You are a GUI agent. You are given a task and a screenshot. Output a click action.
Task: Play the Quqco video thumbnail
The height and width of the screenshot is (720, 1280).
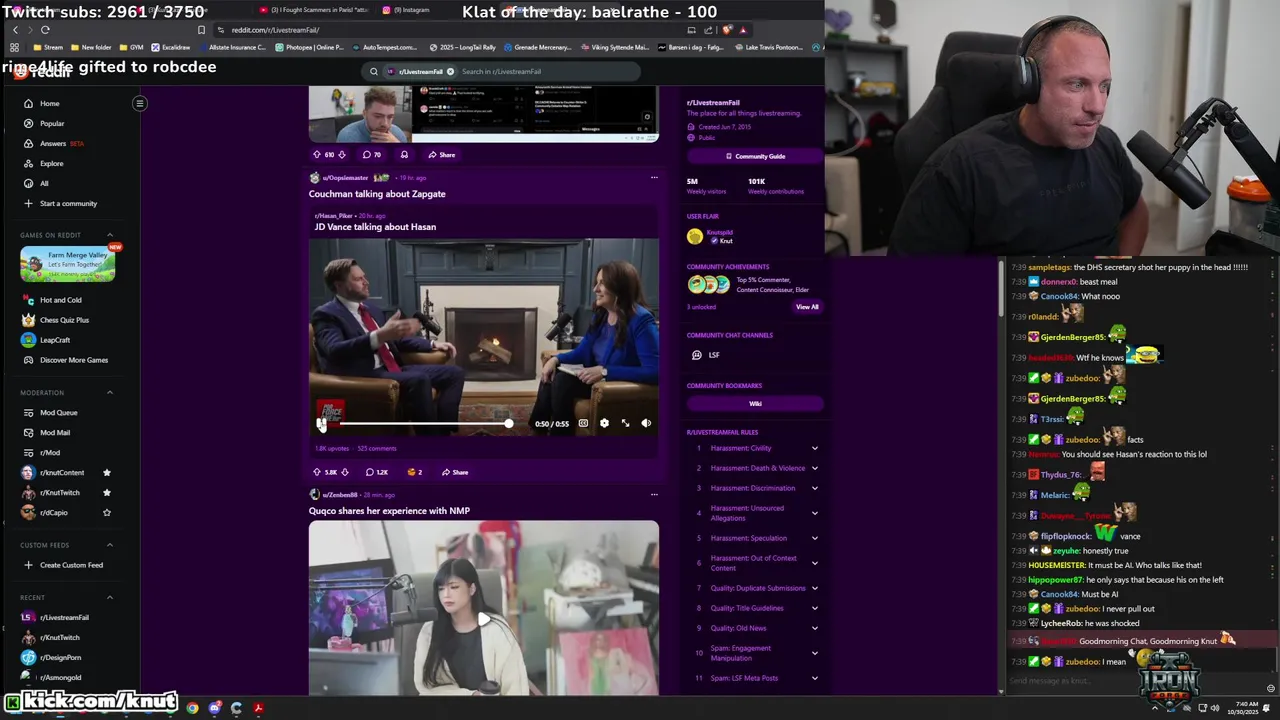(483, 620)
